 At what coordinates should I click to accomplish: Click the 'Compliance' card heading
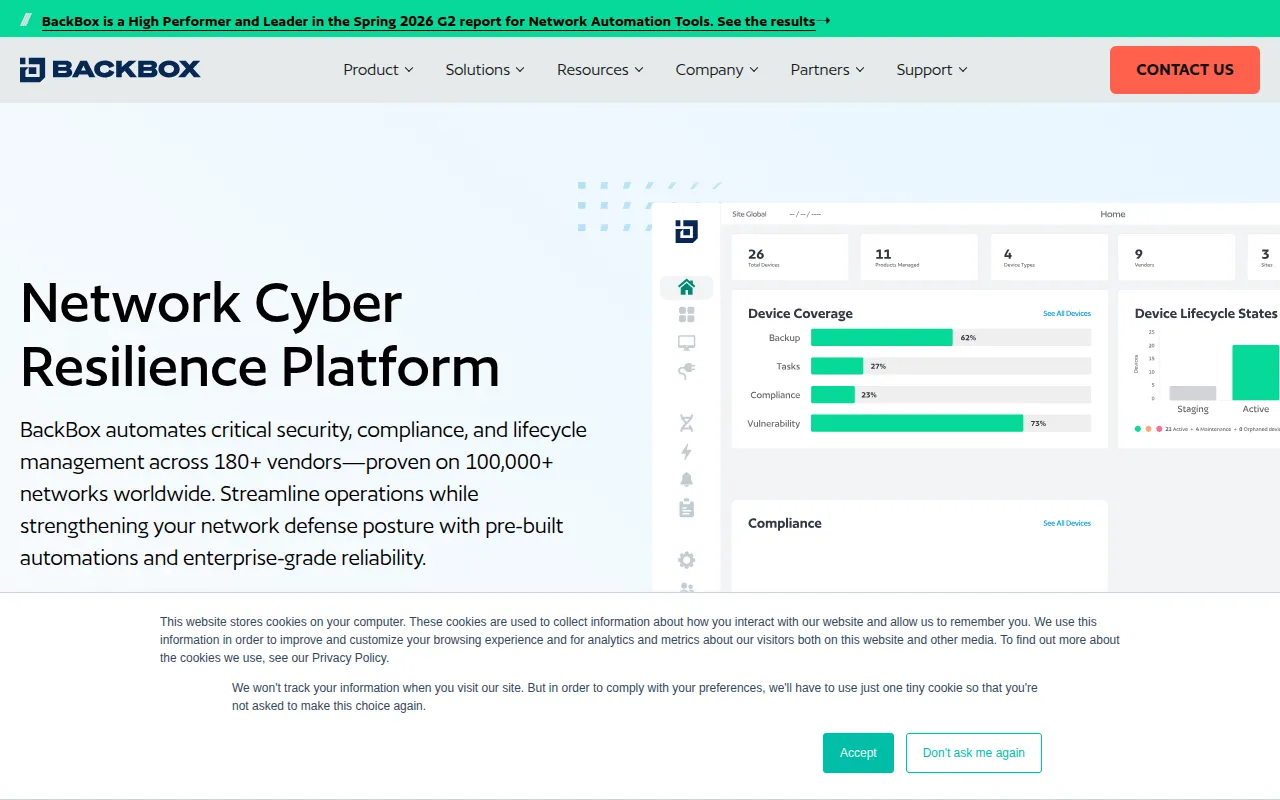point(785,523)
